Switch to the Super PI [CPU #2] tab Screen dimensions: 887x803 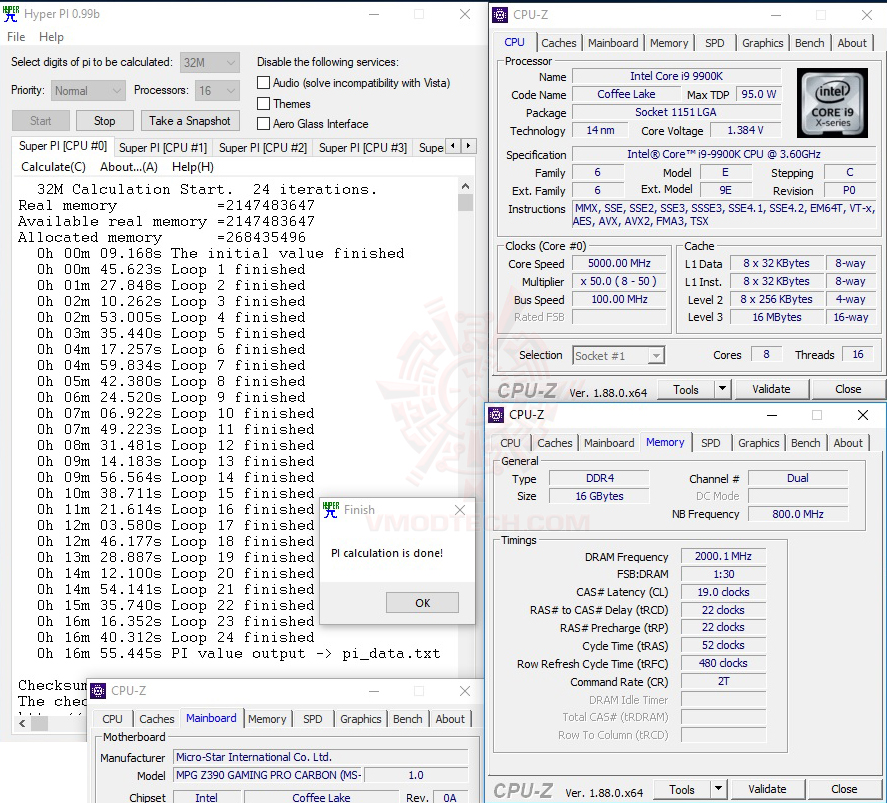click(x=262, y=146)
